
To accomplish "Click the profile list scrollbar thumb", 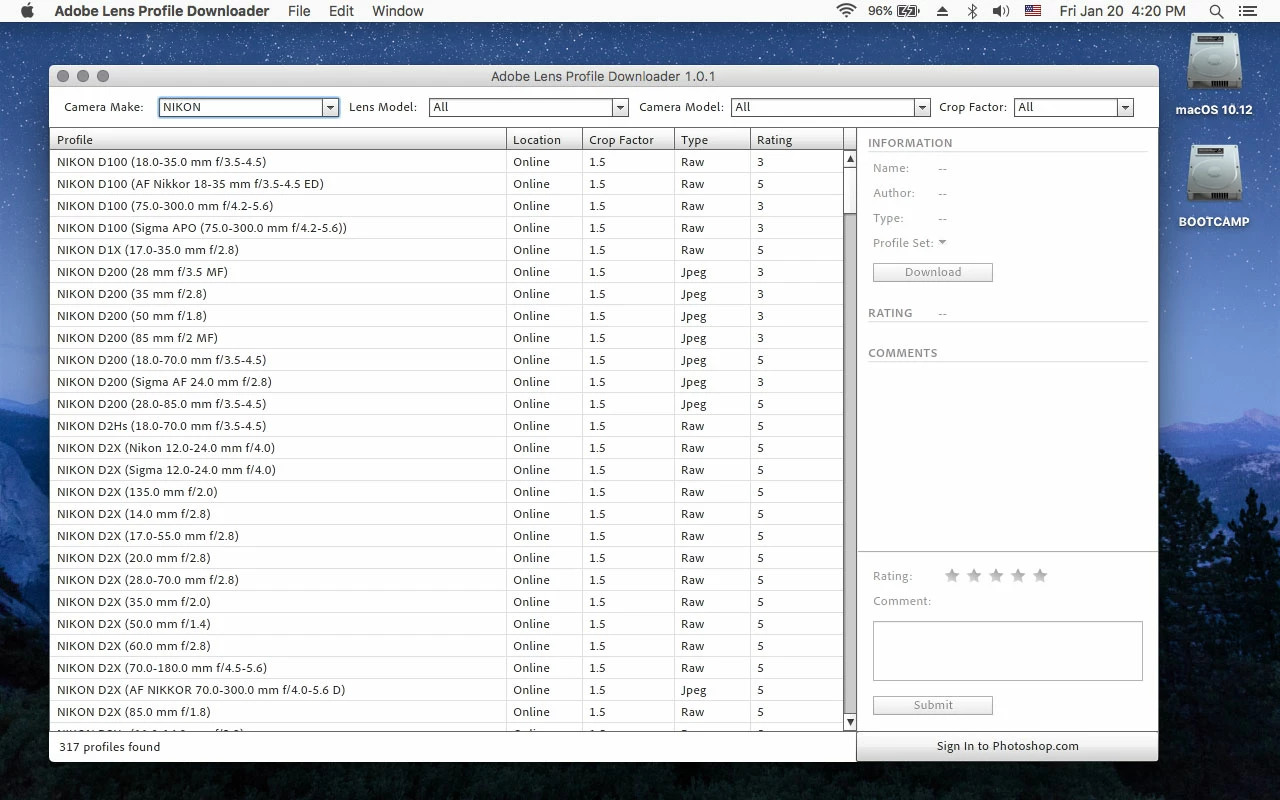I will tap(850, 190).
